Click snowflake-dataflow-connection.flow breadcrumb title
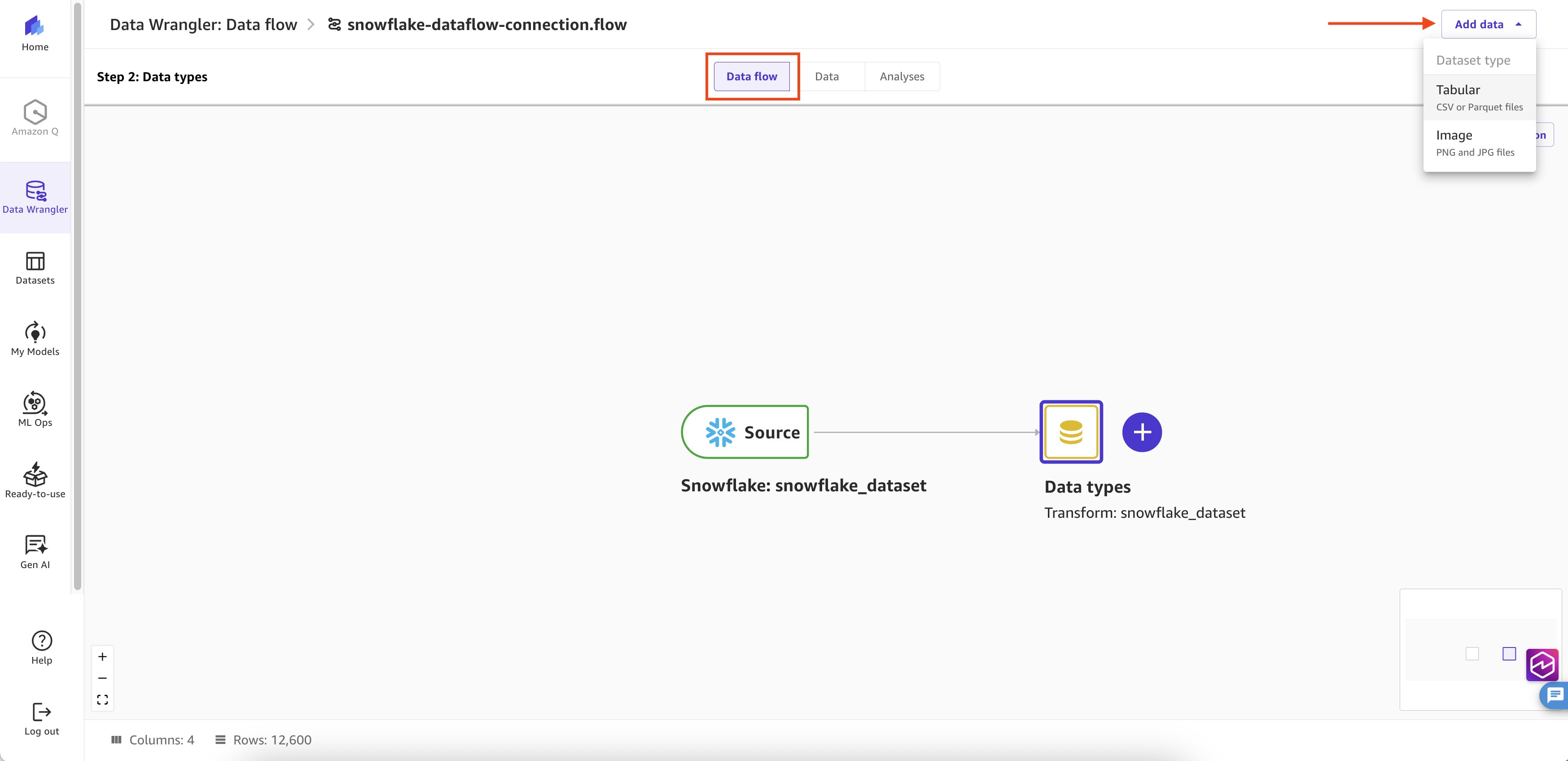 [x=486, y=24]
